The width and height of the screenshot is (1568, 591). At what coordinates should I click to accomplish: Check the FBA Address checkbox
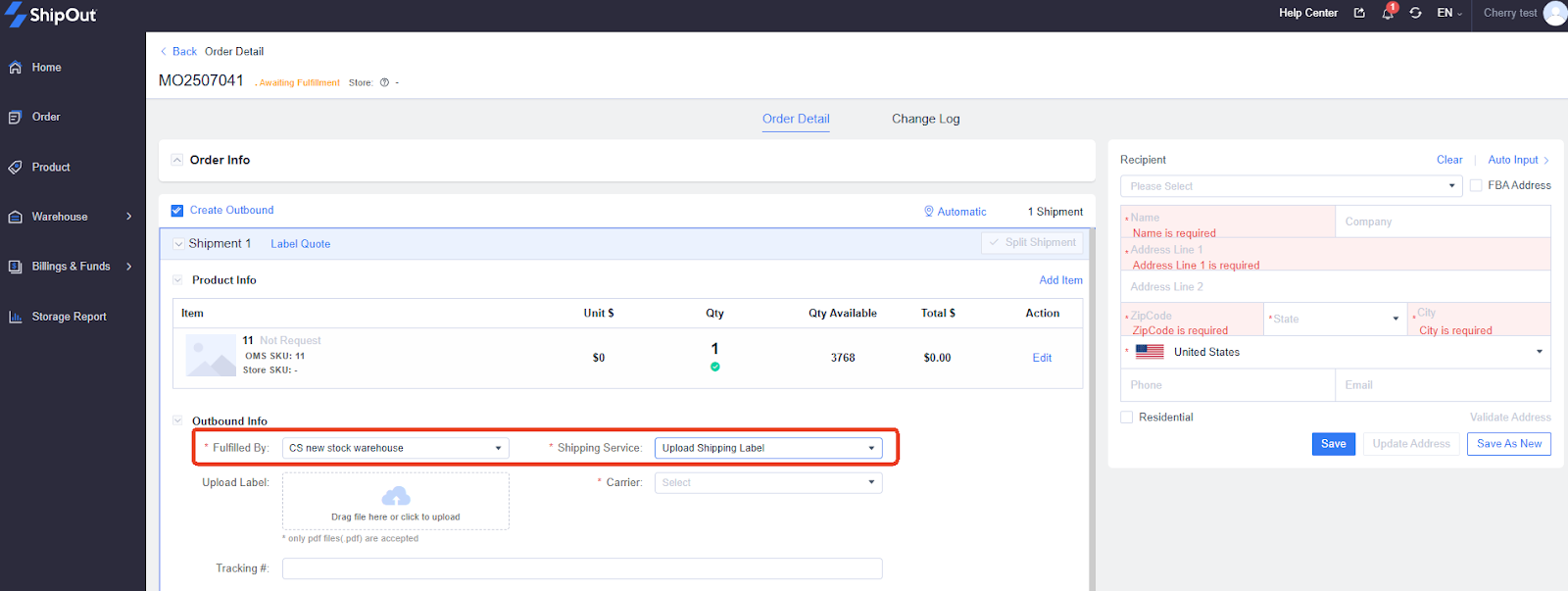pyautogui.click(x=1476, y=185)
